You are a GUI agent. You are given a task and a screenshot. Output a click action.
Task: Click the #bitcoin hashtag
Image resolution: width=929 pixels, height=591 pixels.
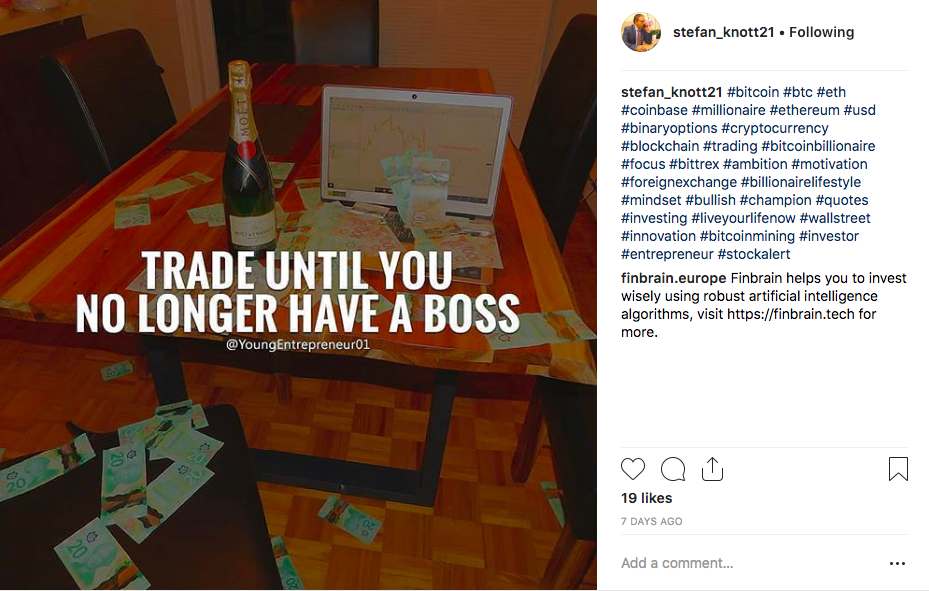pyautogui.click(x=753, y=92)
